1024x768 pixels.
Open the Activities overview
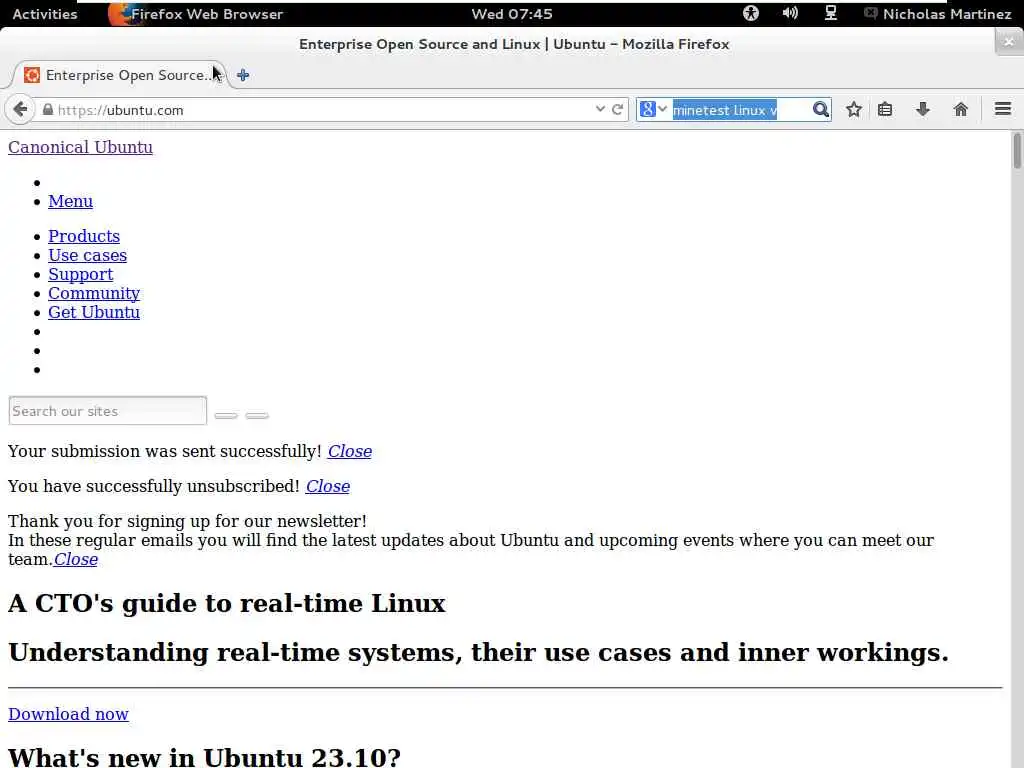44,14
